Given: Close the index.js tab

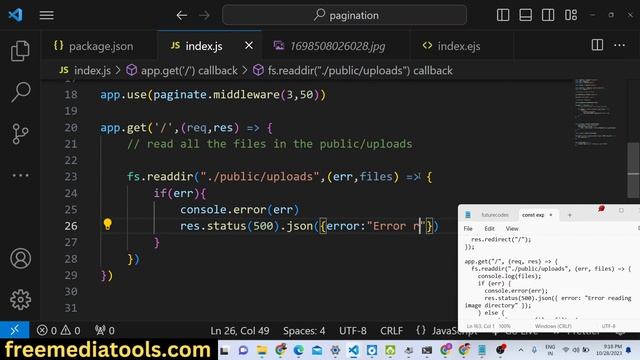Looking at the screenshot, I should (x=249, y=46).
